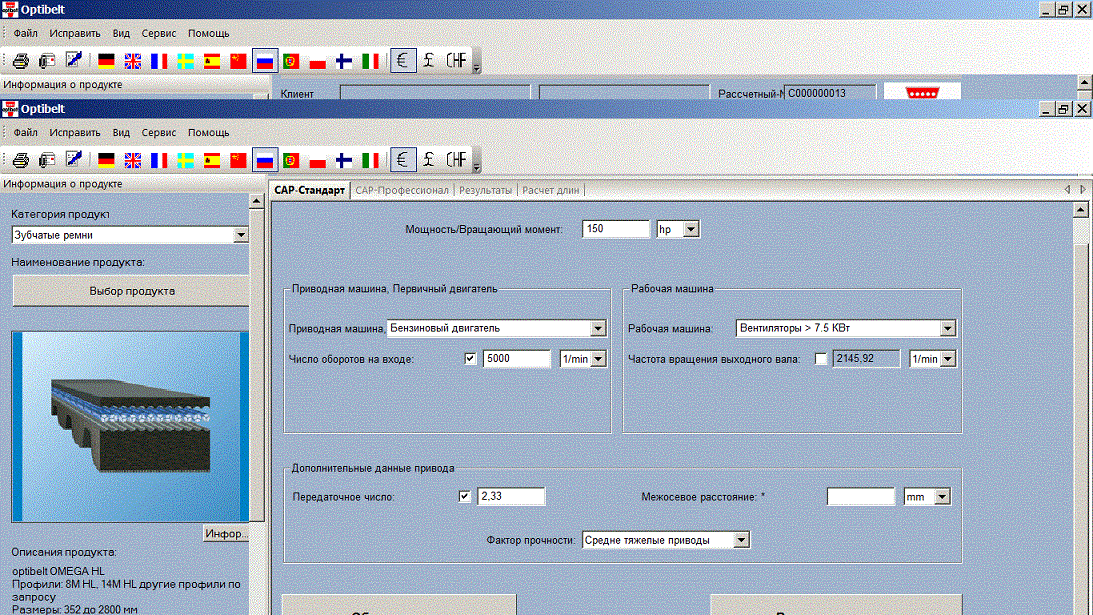Select the Finnish flag in front window toolbar
The image size is (1093, 615).
344,160
